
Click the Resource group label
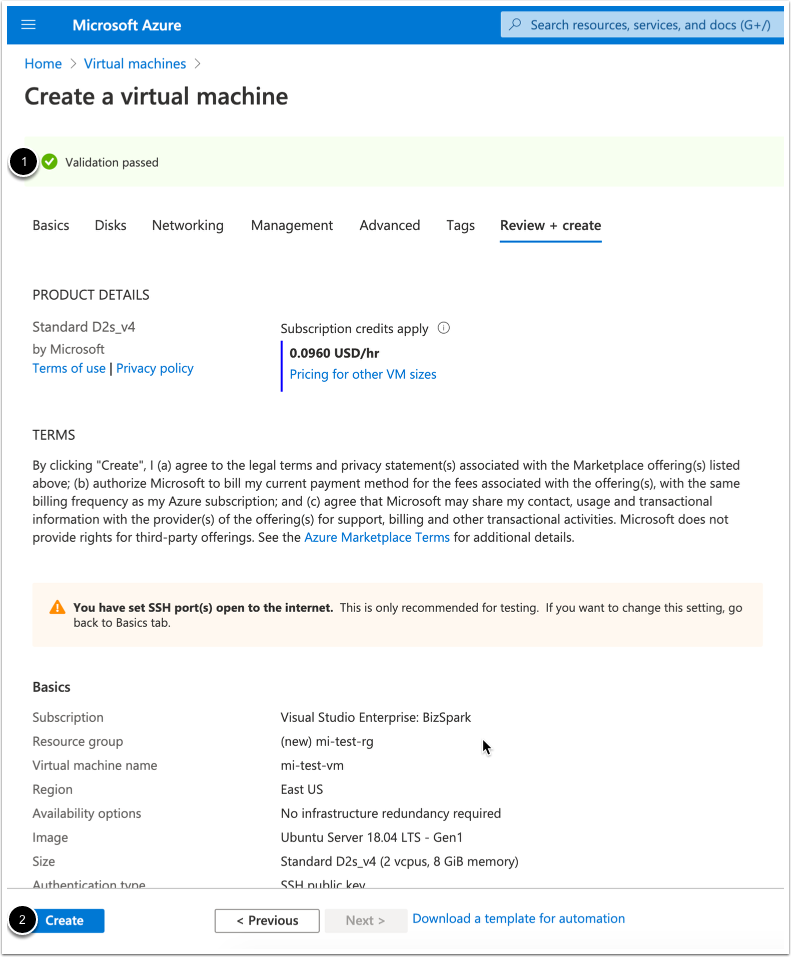pyautogui.click(x=78, y=741)
